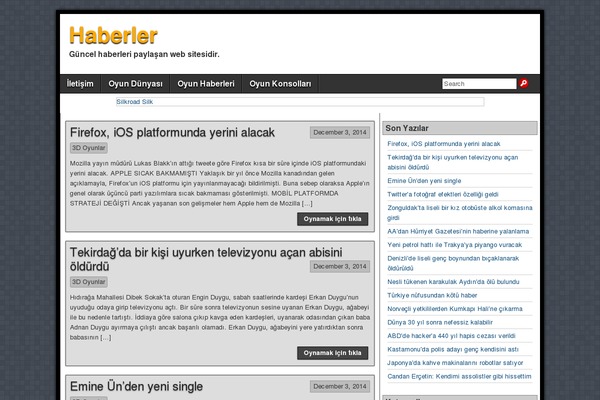Open sidebar link AA'dan Hürriyet Gazetesi'nin haberine yalanlama
Screen dimensions: 600x400
(x=458, y=231)
